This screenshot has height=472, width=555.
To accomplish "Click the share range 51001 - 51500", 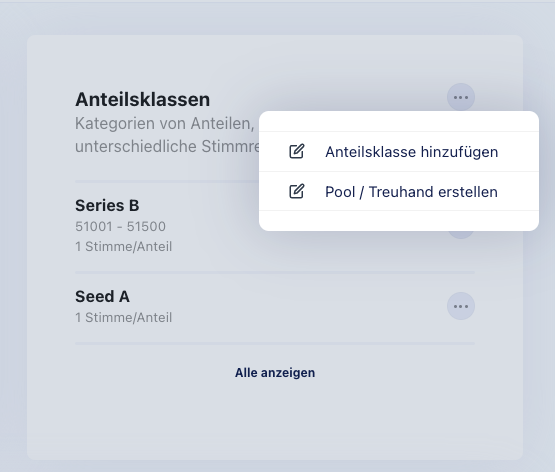I will (x=120, y=226).
